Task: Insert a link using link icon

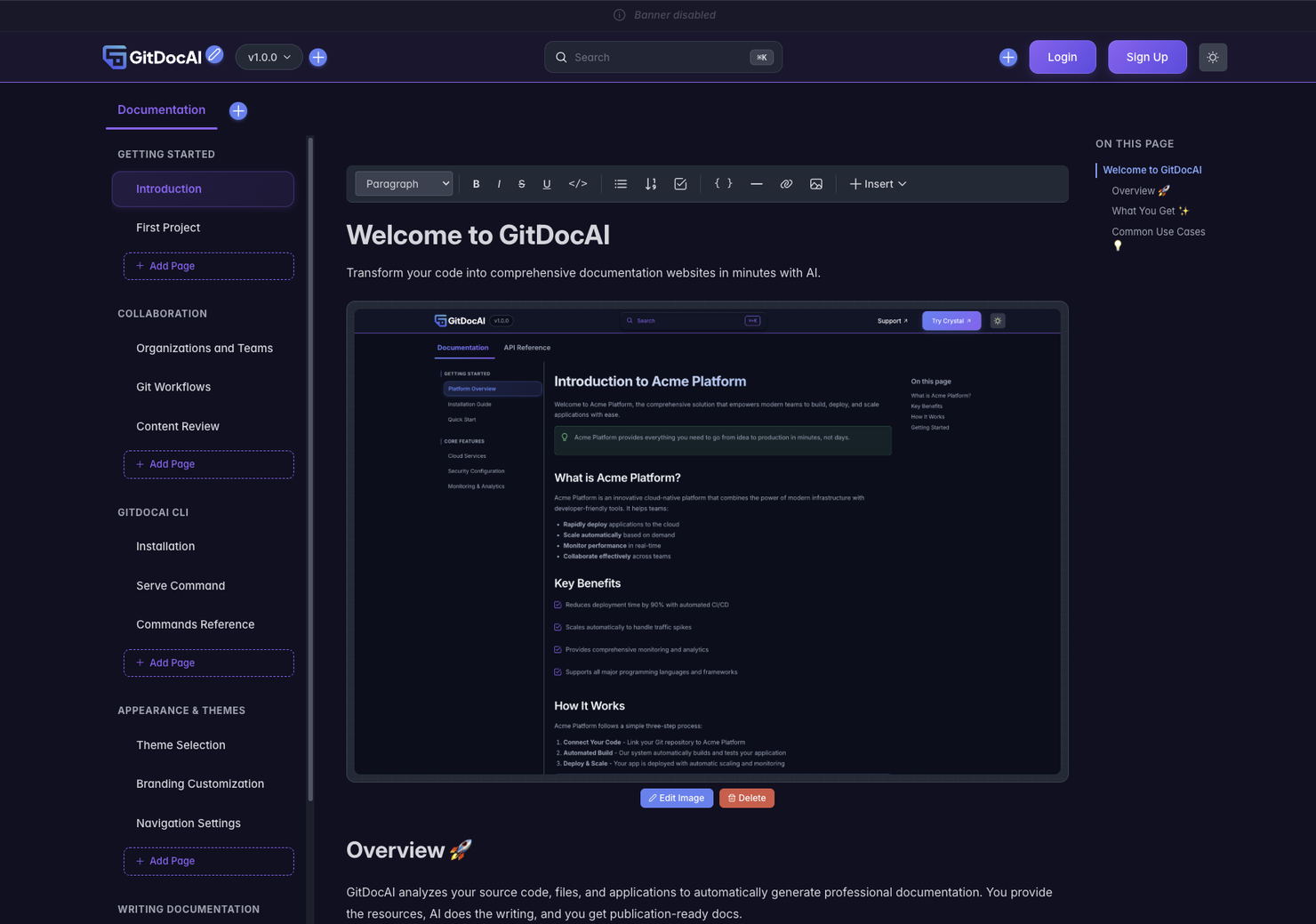Action: click(786, 184)
